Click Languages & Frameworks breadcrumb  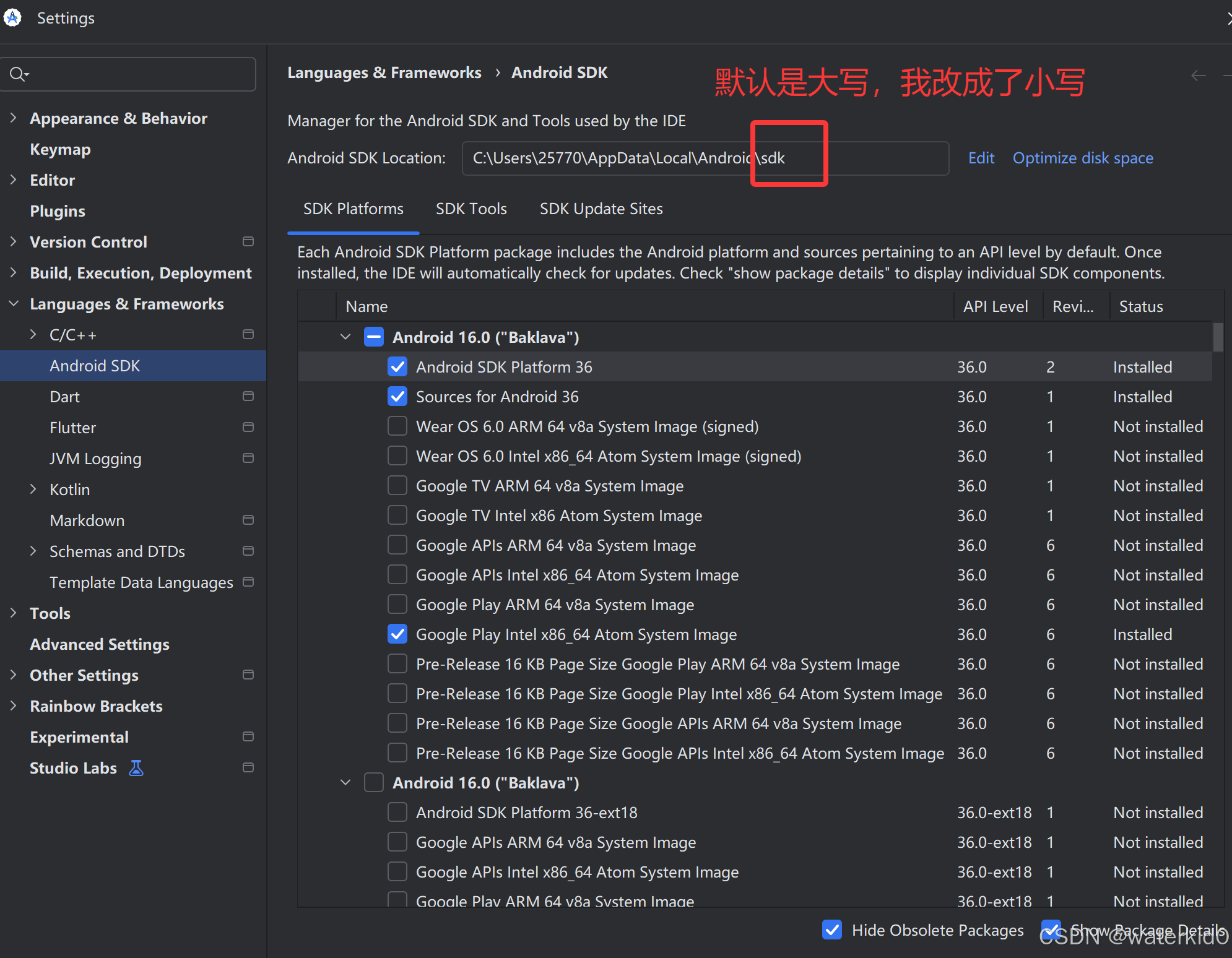pos(384,72)
